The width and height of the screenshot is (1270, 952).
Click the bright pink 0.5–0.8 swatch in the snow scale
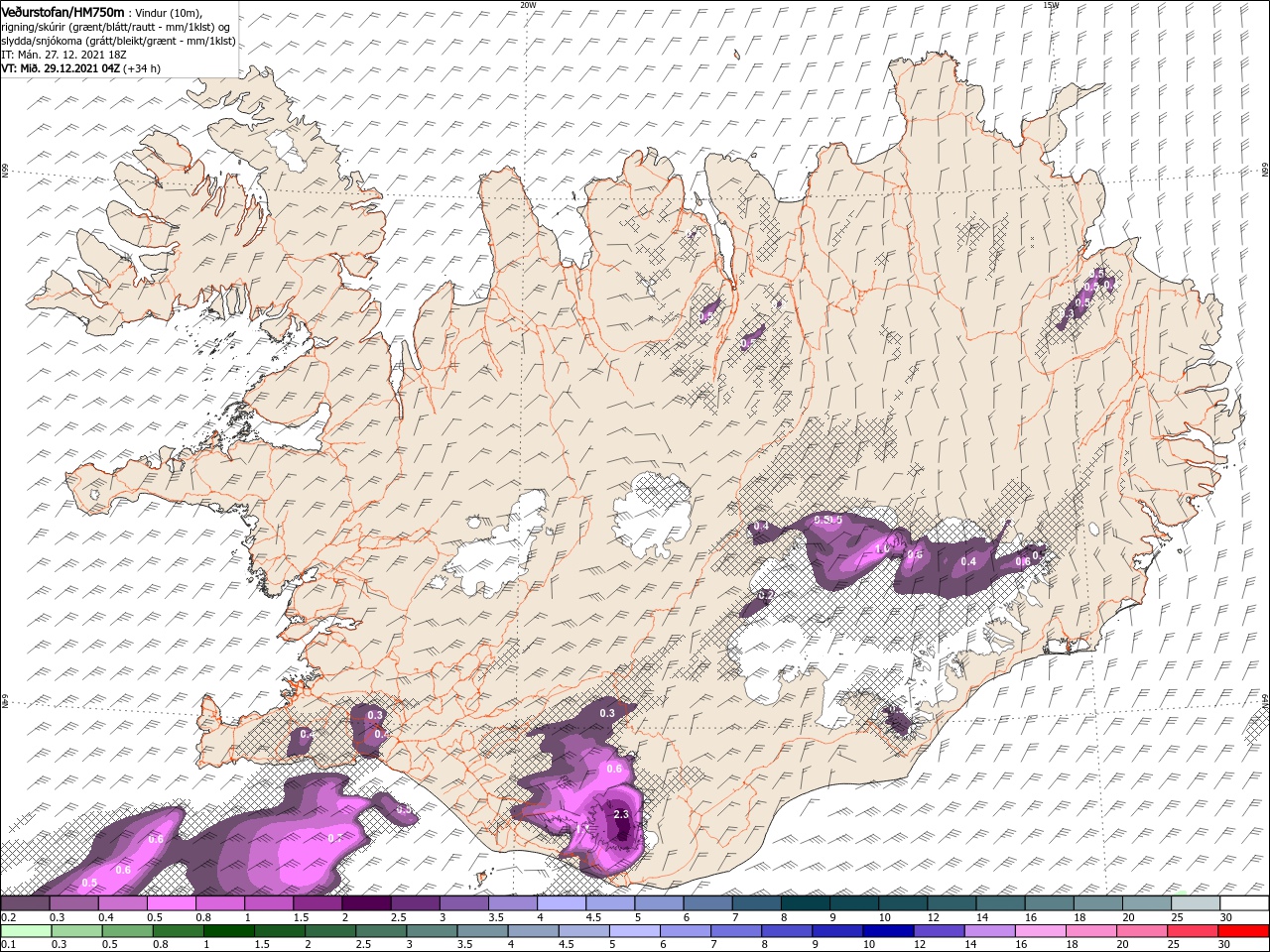tap(172, 903)
